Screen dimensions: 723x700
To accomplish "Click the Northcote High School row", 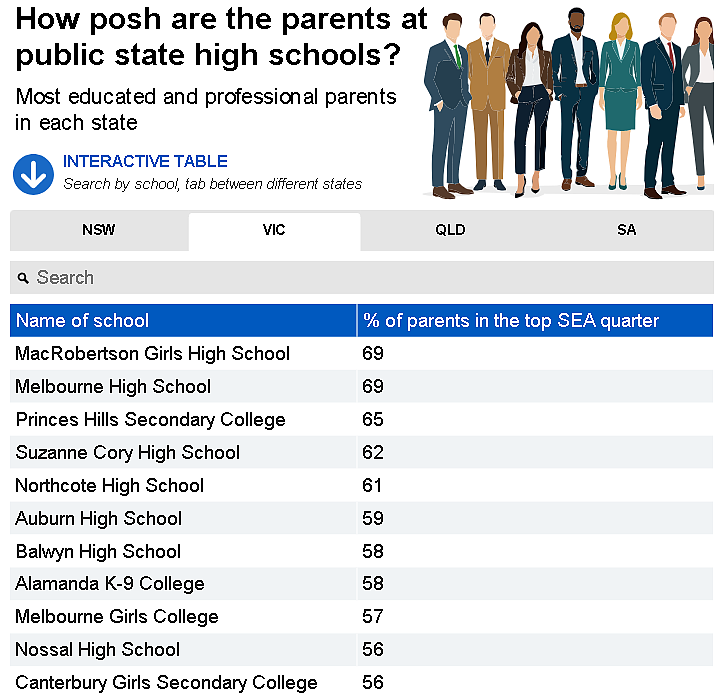I will pyautogui.click(x=362, y=486).
